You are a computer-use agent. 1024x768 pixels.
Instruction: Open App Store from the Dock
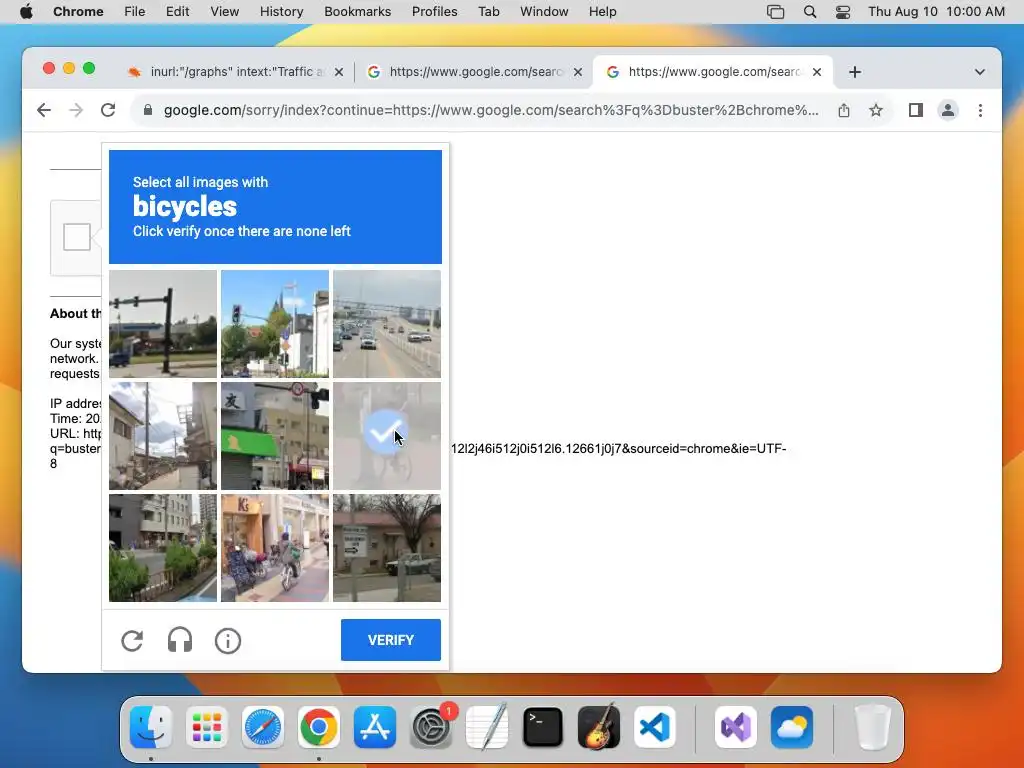click(x=375, y=727)
